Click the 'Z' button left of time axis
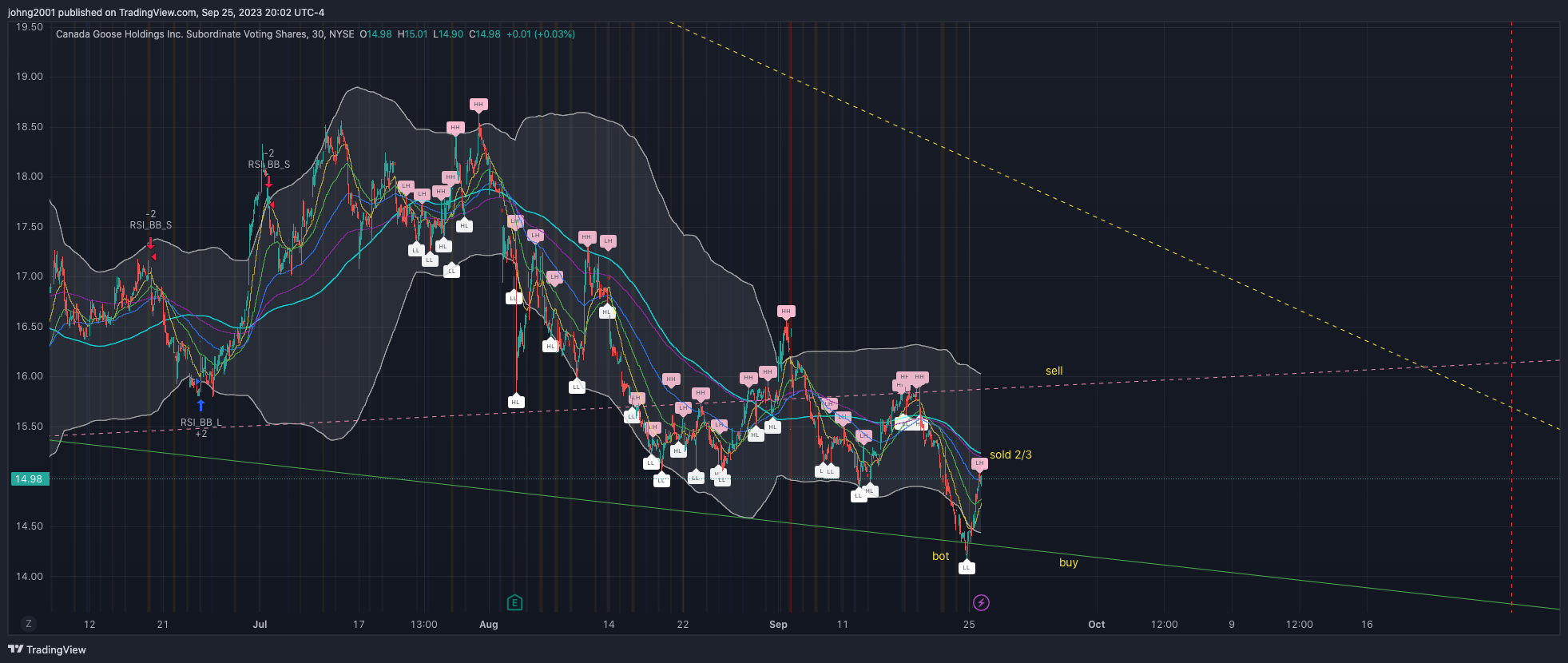The image size is (1568, 663). (29, 624)
